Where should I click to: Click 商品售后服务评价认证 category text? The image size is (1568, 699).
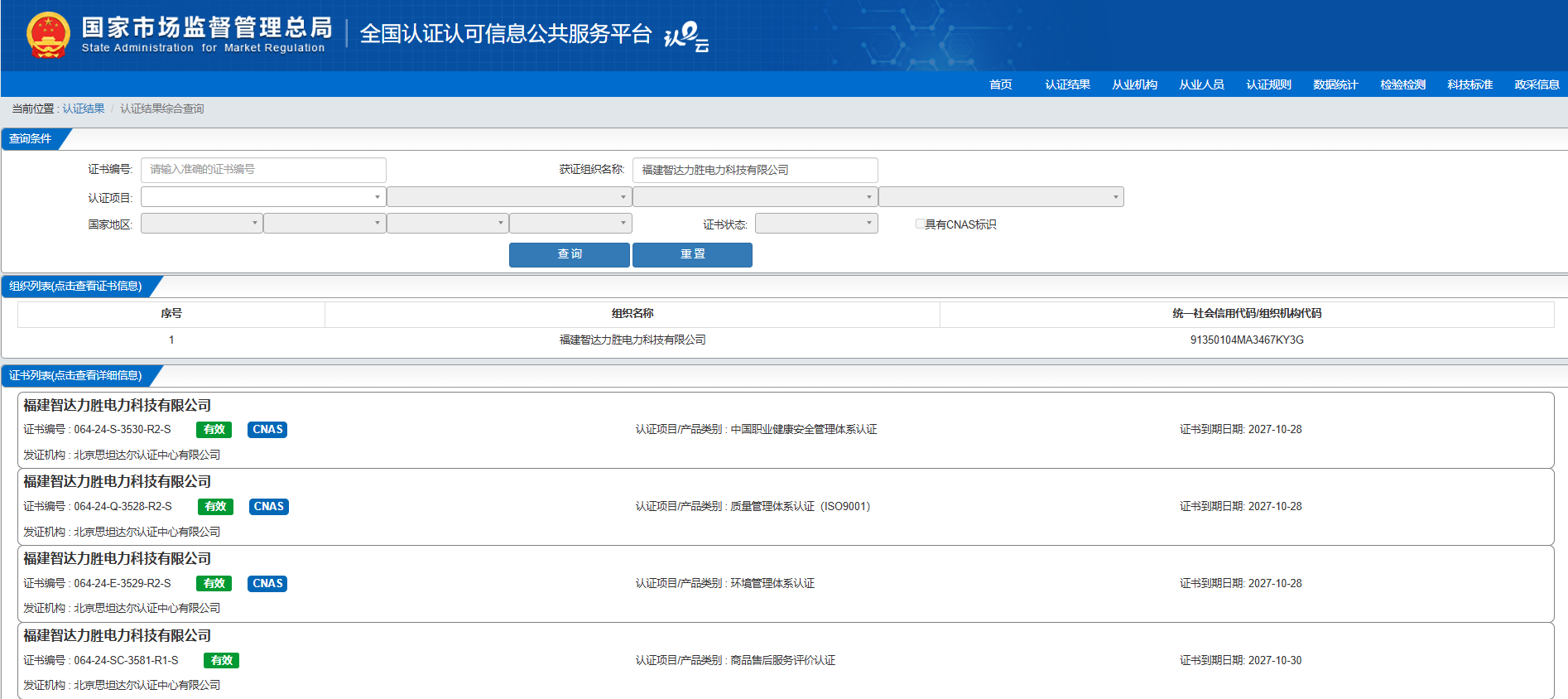[x=783, y=661]
